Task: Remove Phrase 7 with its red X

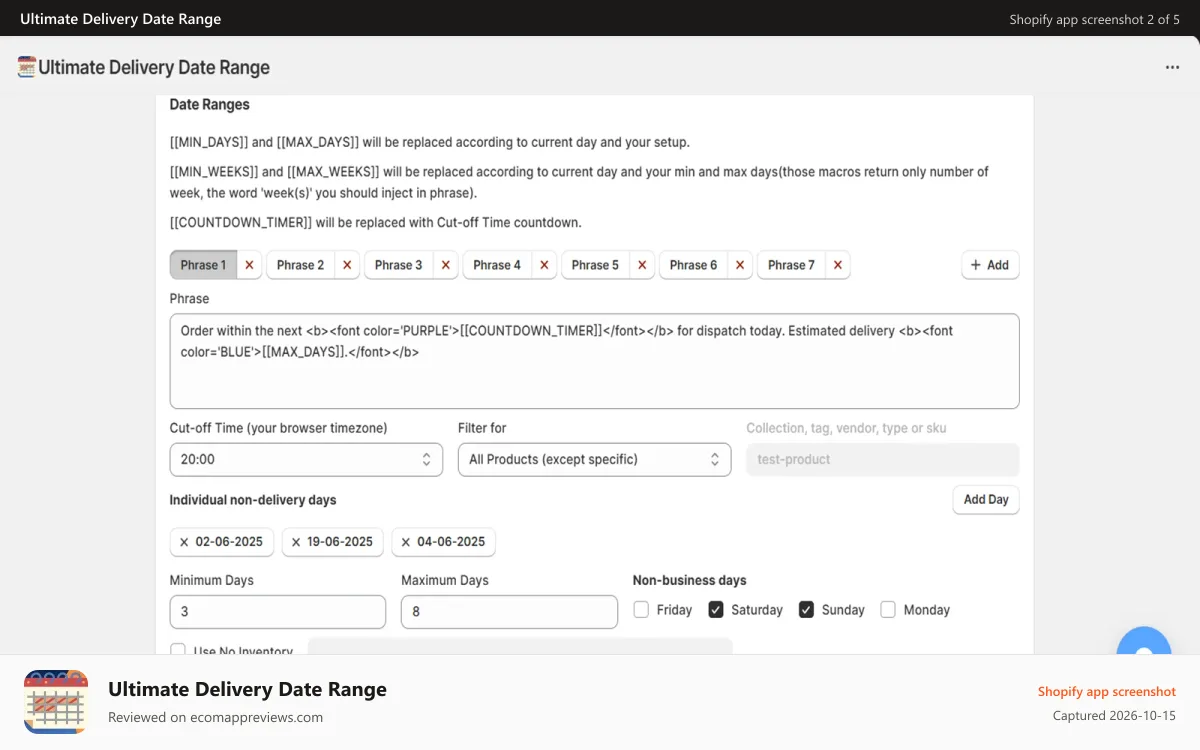Action: click(837, 265)
